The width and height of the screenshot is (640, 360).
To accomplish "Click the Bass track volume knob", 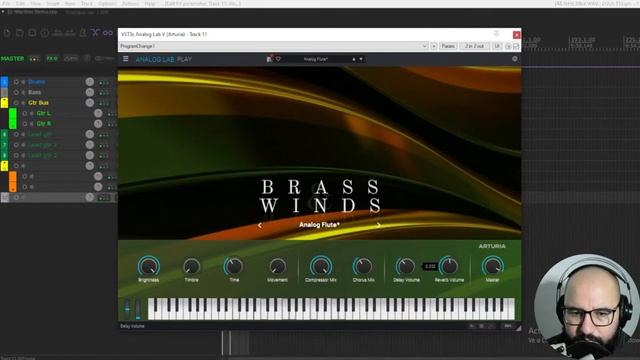I will point(90,92).
